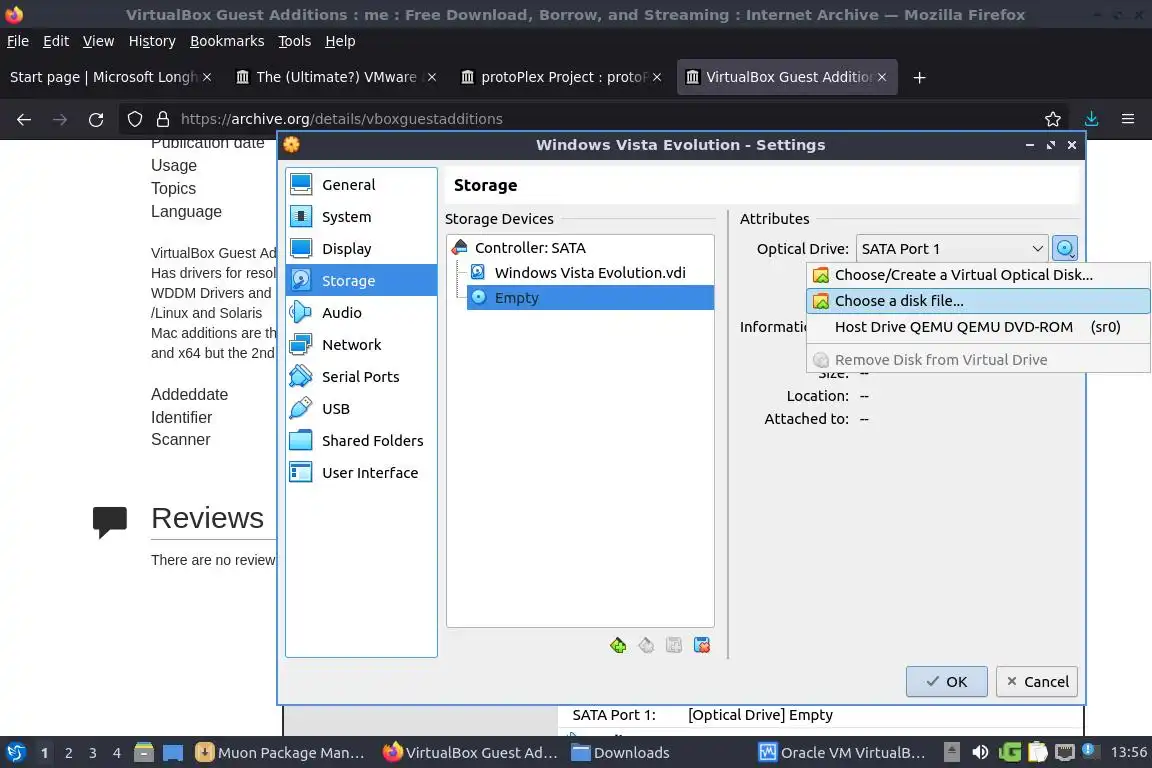Switch to The (Ultimate?) VMware tab
Viewport: 1152px width, 768px height.
pos(327,77)
